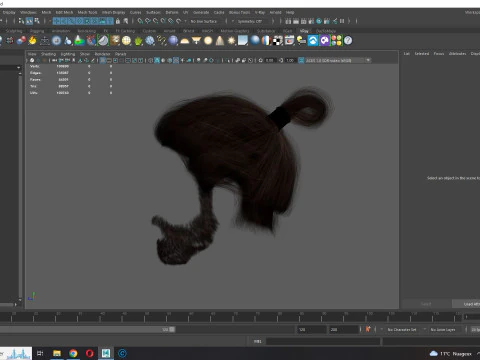
Task: Toggle the first blue selection mask button
Action: pyautogui.click(x=56, y=21)
